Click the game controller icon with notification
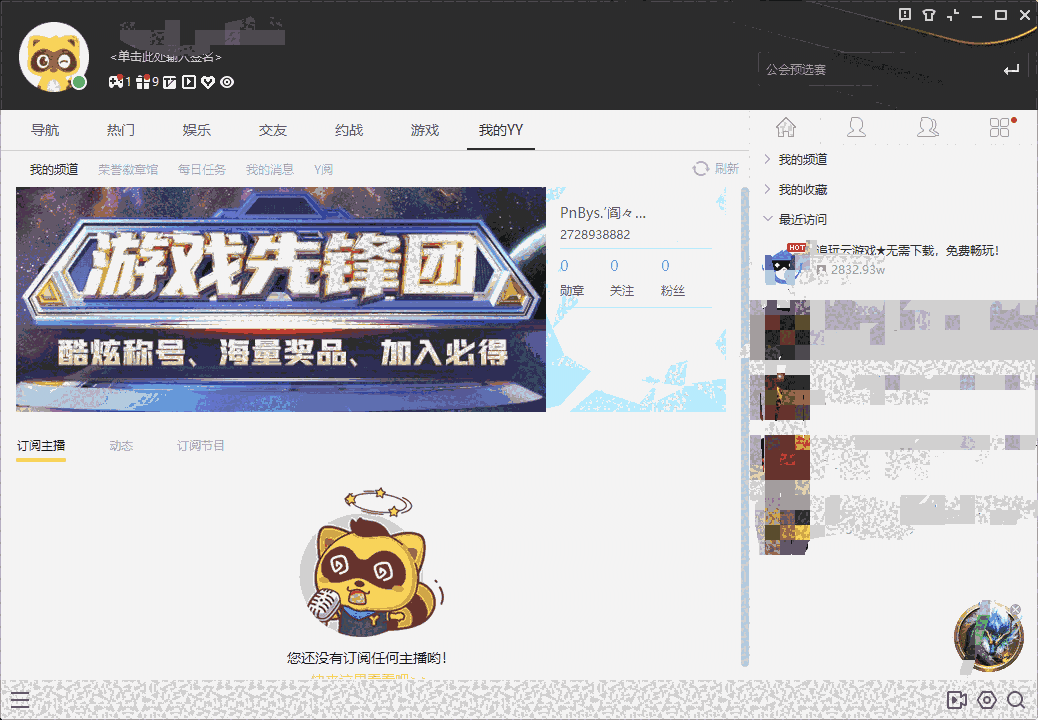The image size is (1038, 720). [x=116, y=82]
